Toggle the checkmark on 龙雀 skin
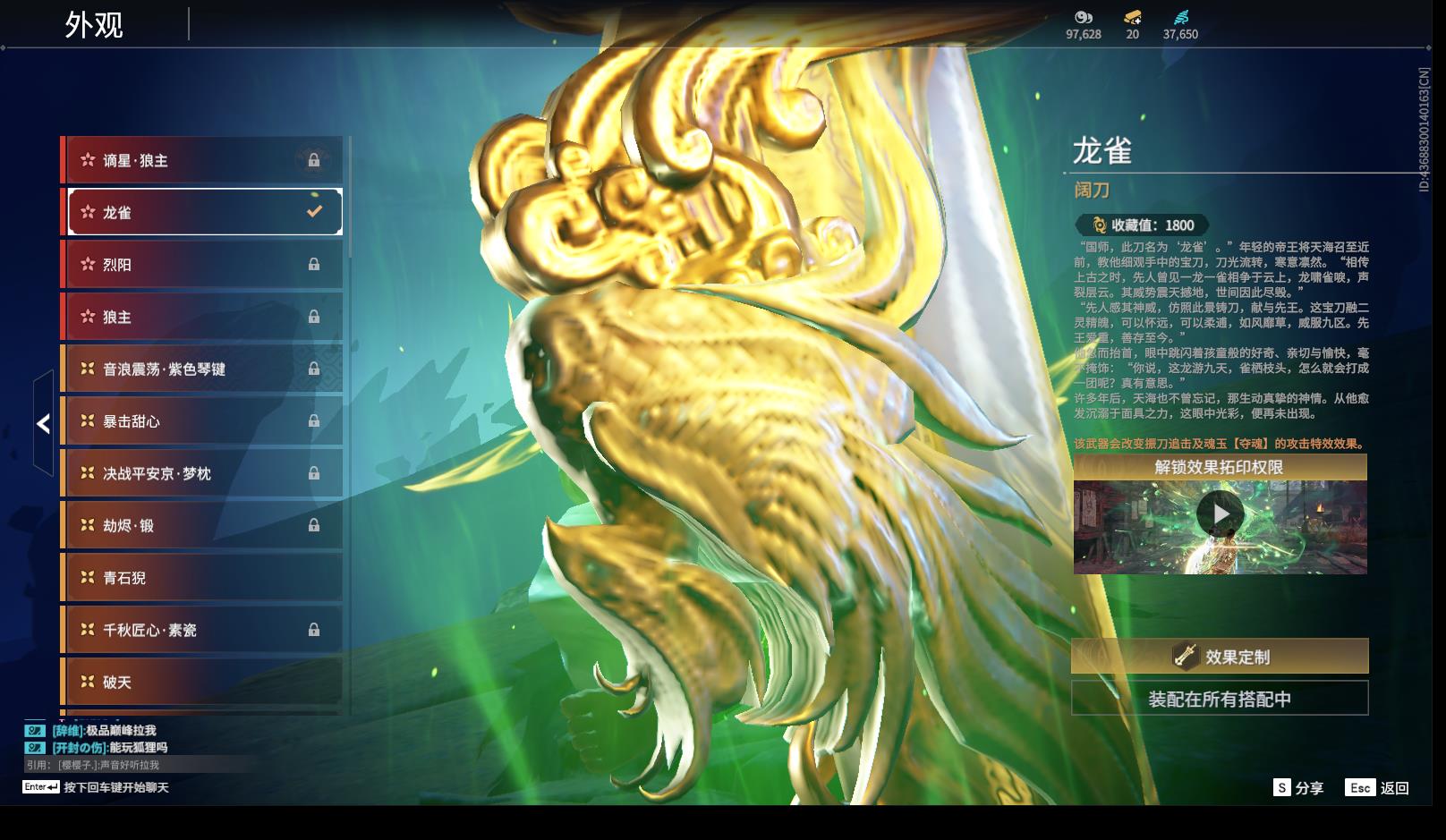Image resolution: width=1446 pixels, height=840 pixels. pos(314,212)
